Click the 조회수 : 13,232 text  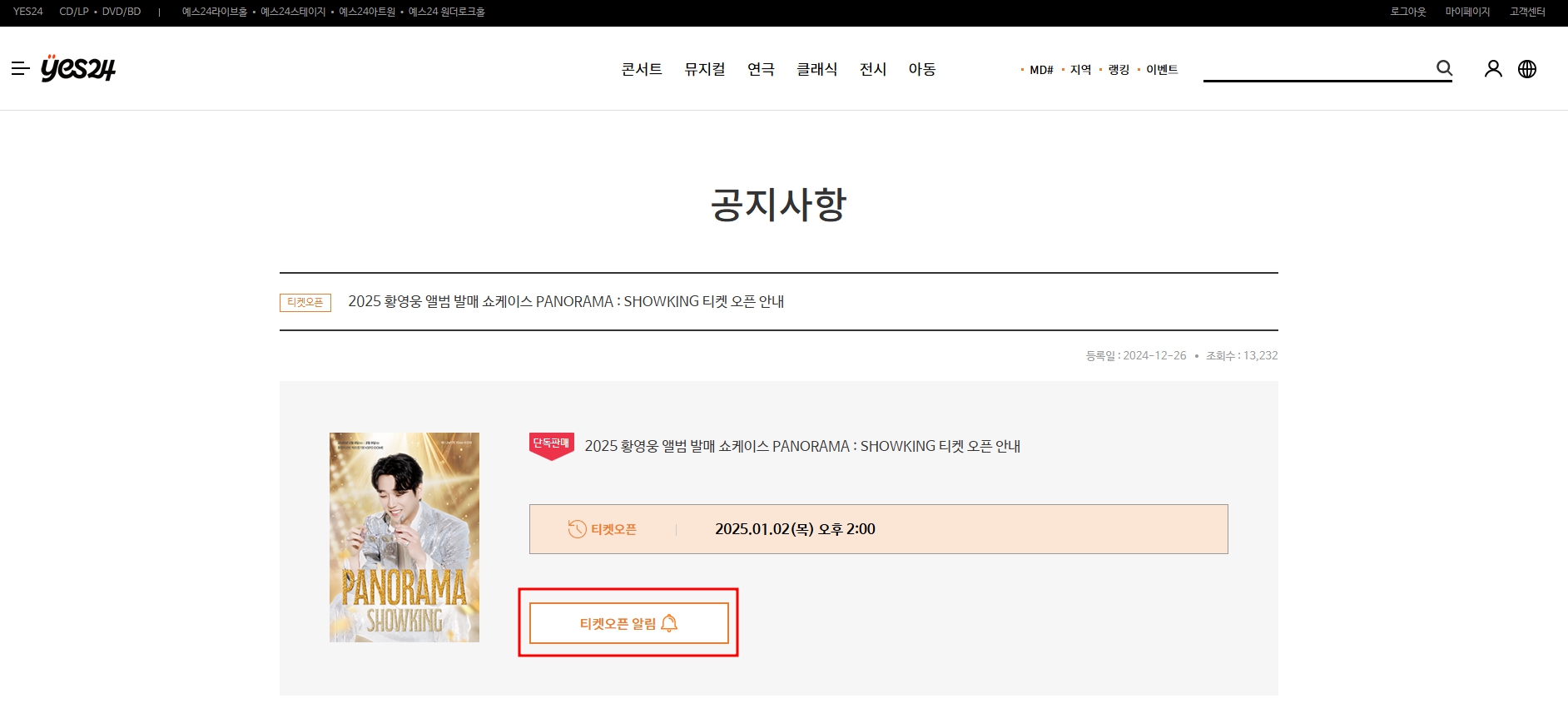click(x=1242, y=355)
